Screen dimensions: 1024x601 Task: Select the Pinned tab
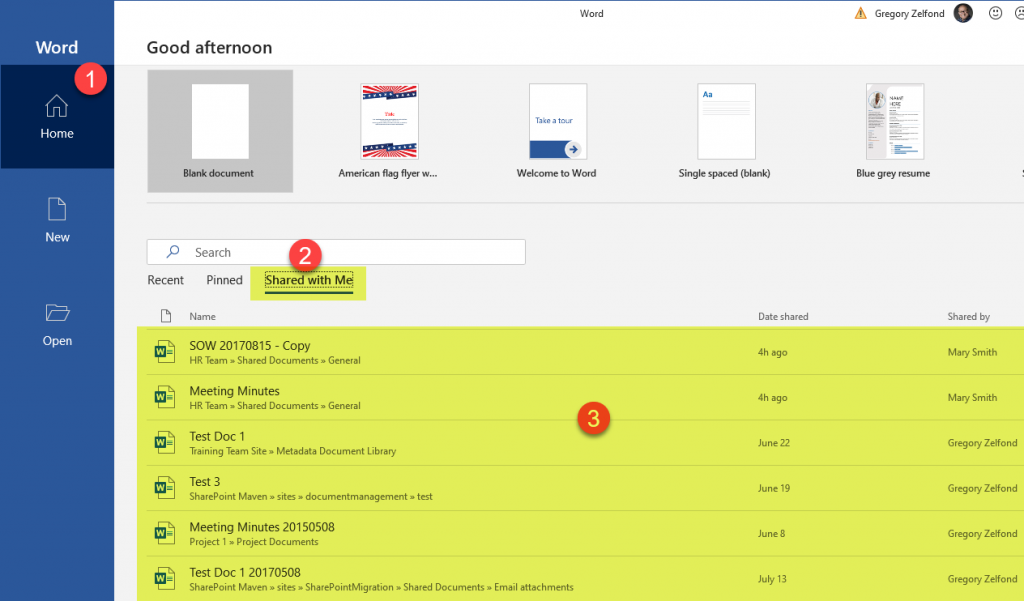click(x=224, y=280)
